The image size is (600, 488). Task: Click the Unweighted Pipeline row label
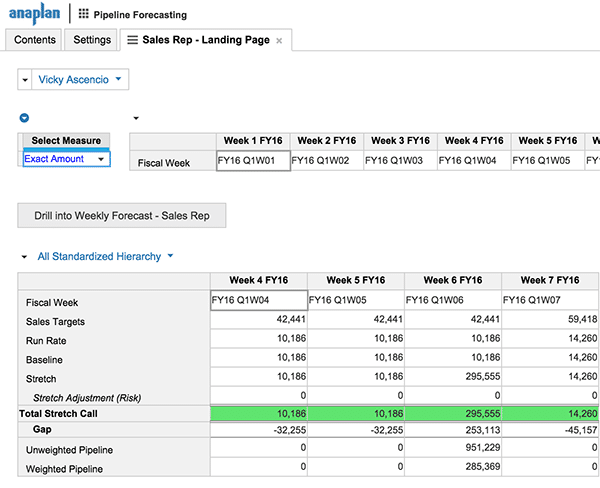[69, 450]
